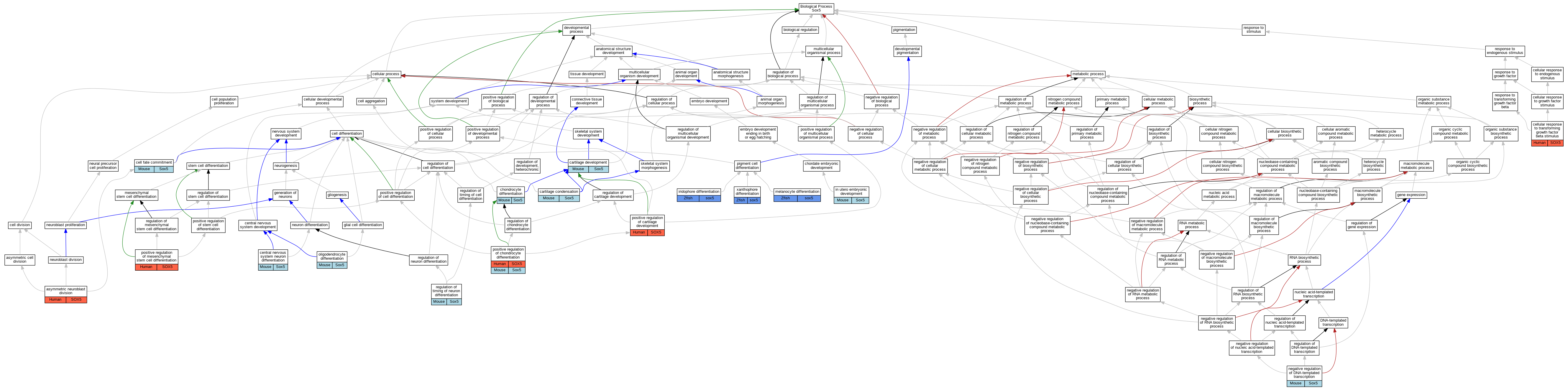This screenshot has width=1568, height=390.
Task: Click the root node 'Biological Process Sox5'
Action: click(x=816, y=9)
